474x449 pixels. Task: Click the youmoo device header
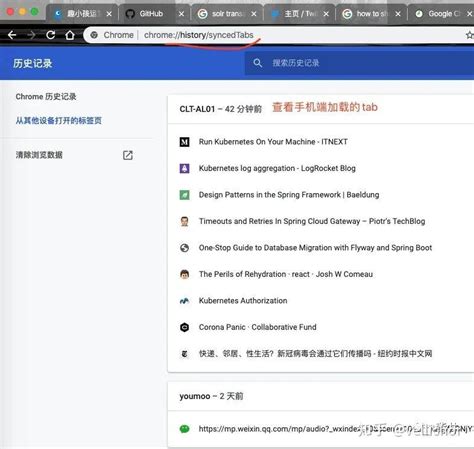coord(211,396)
